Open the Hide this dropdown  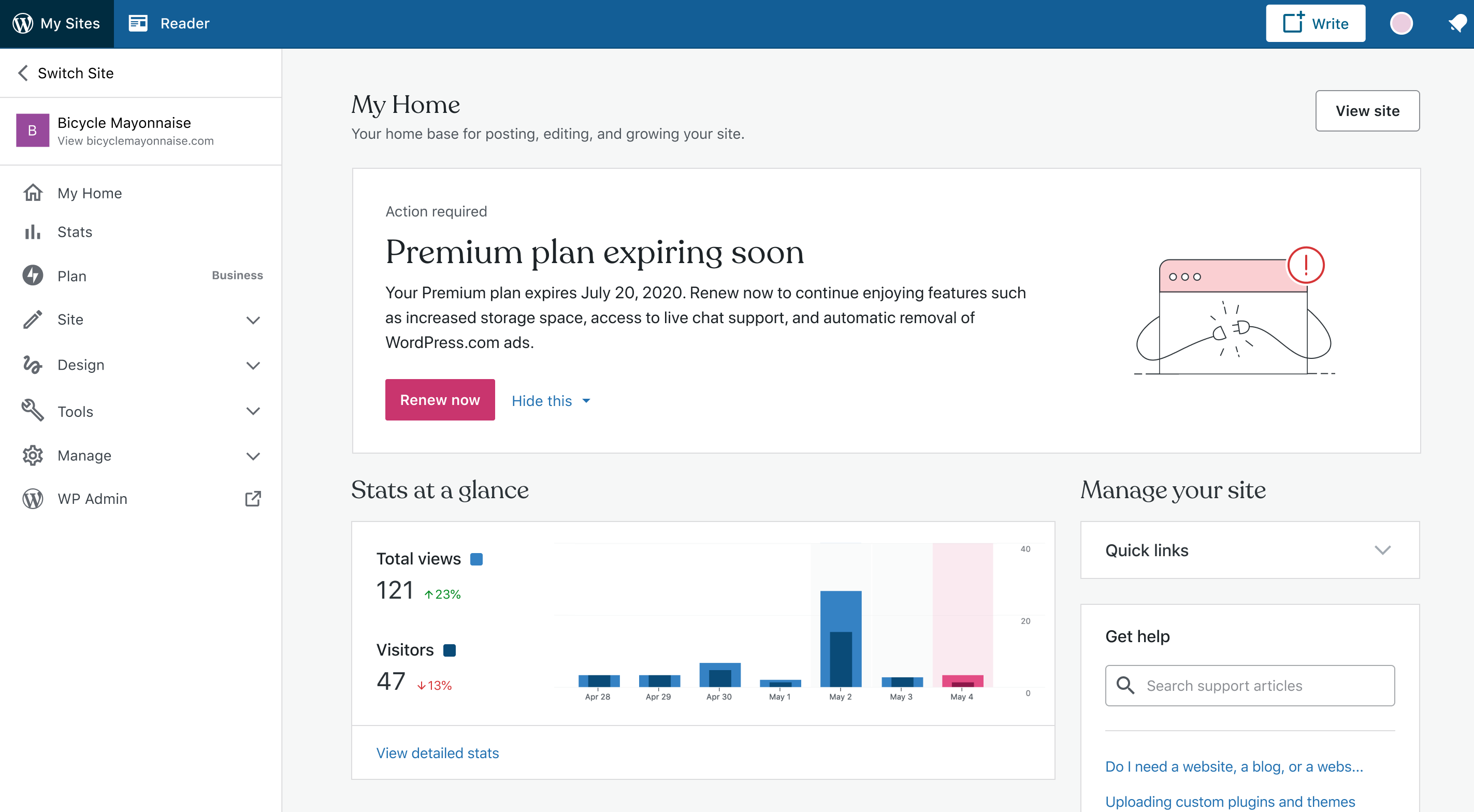(x=551, y=401)
